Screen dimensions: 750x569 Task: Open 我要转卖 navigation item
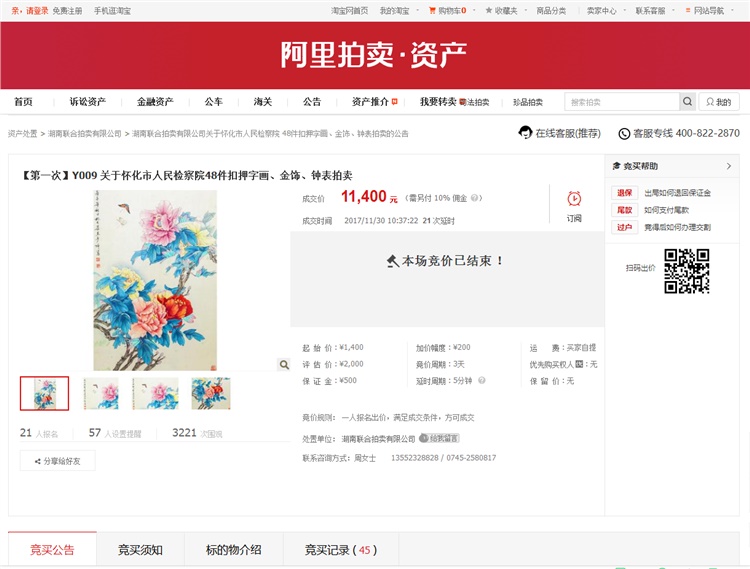pos(438,101)
